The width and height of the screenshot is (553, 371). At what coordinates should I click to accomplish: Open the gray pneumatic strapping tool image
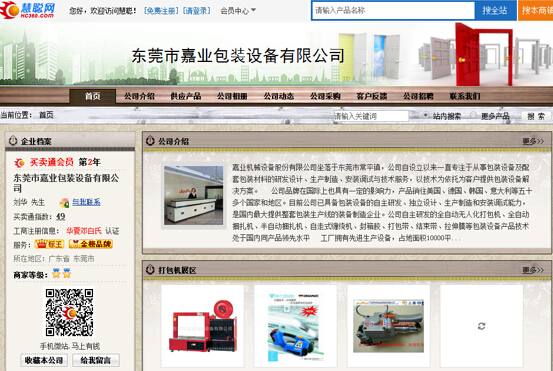pos(389,326)
